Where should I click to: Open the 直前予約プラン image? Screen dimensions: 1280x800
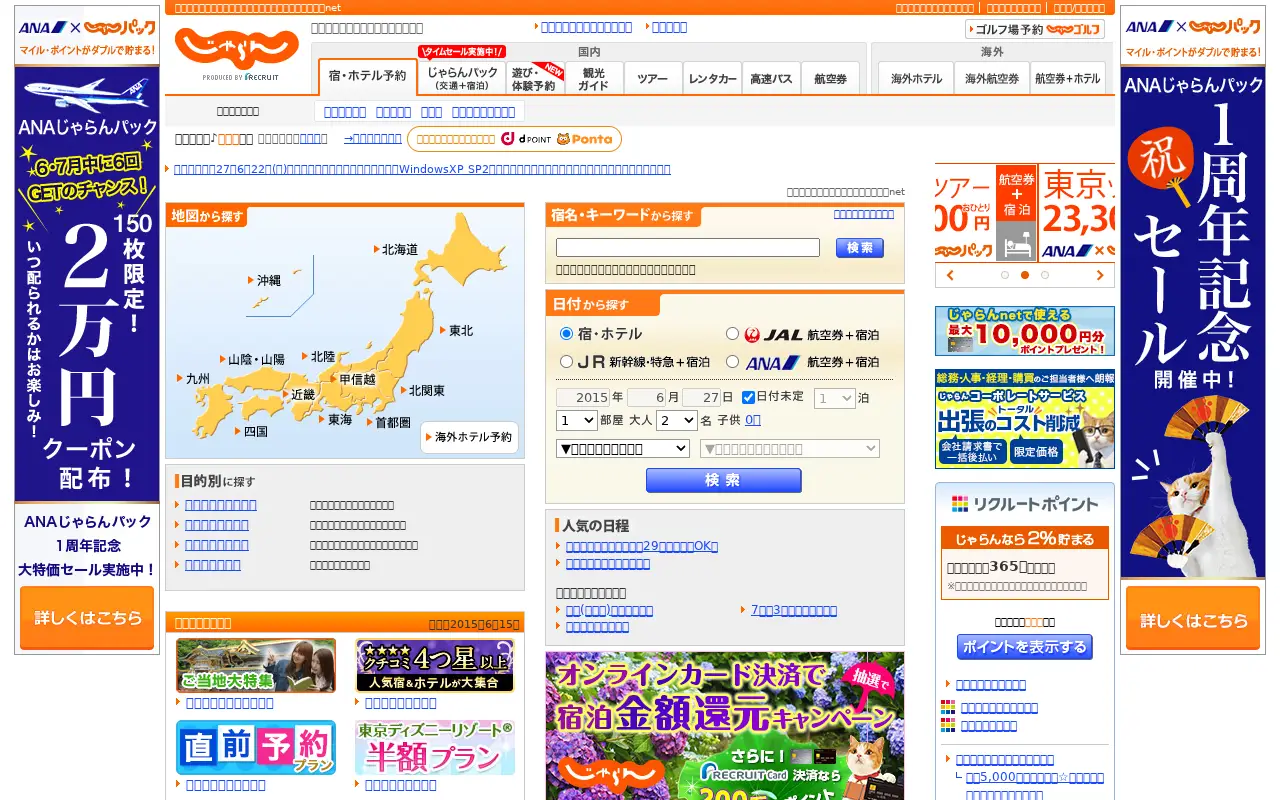point(256,747)
